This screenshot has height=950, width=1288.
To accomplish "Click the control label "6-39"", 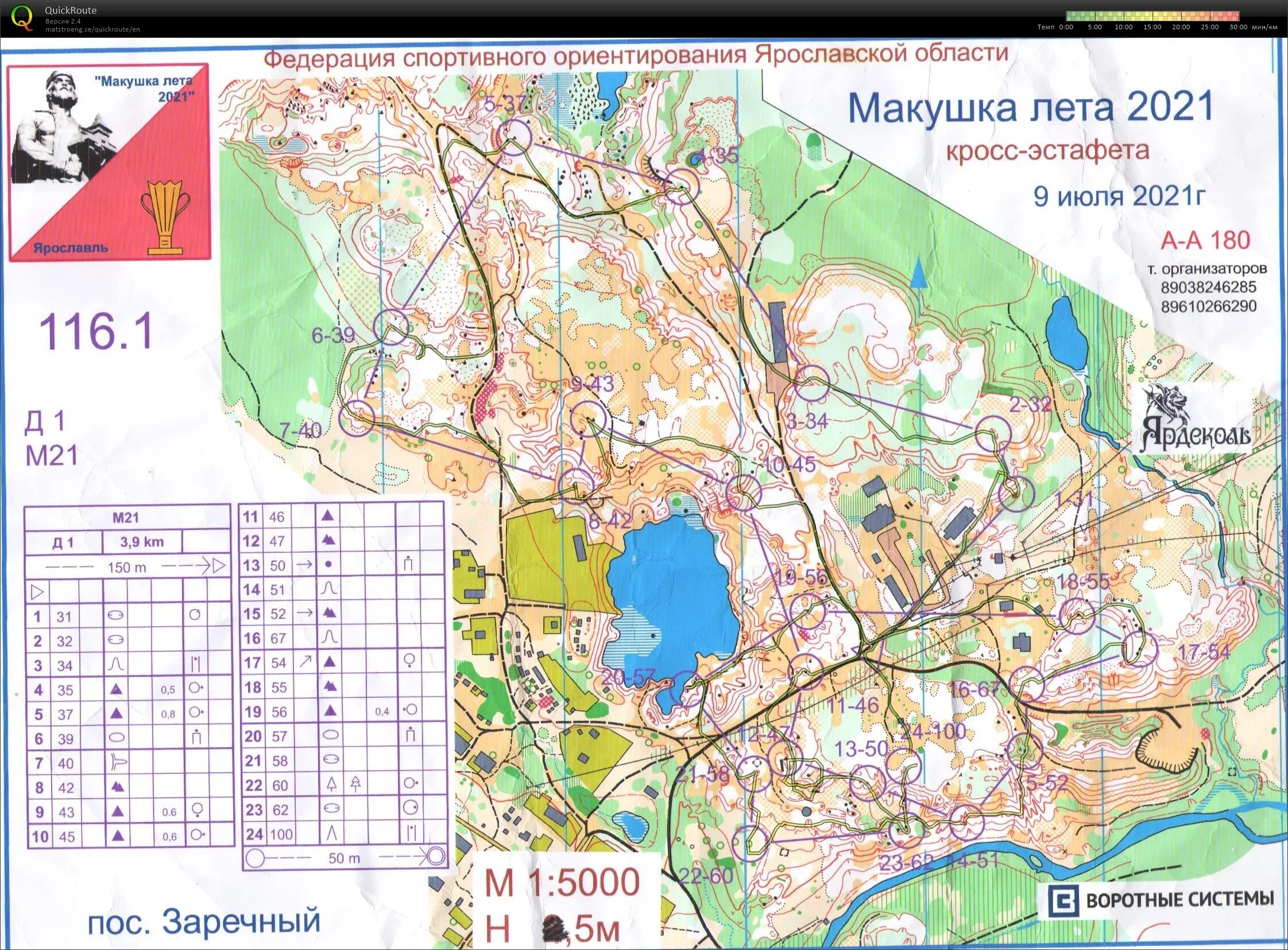I will pos(334,335).
